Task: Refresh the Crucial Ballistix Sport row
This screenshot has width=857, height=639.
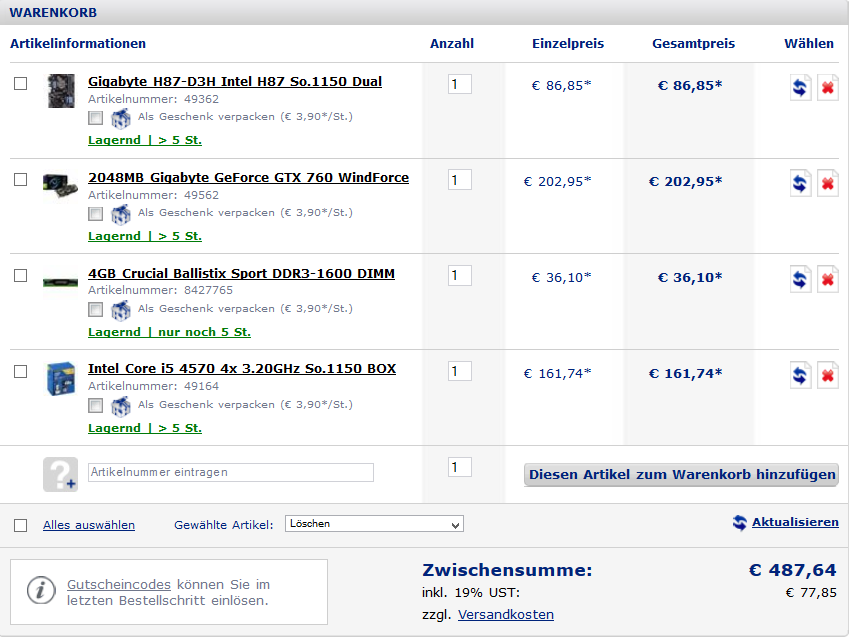Action: (800, 279)
